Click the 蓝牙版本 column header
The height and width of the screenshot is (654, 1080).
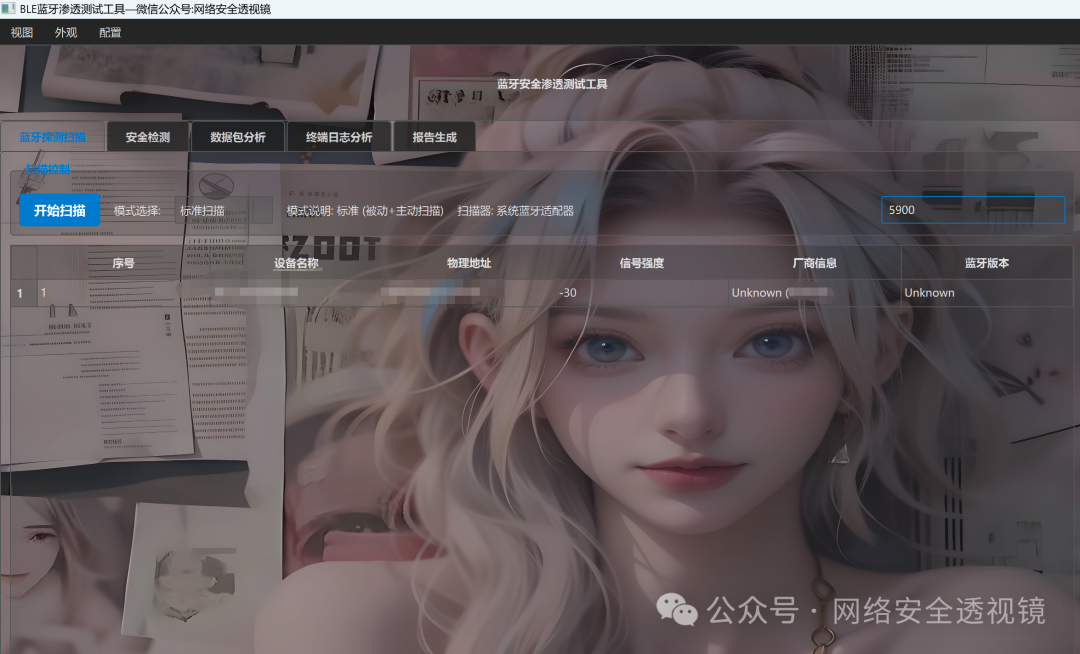click(987, 263)
